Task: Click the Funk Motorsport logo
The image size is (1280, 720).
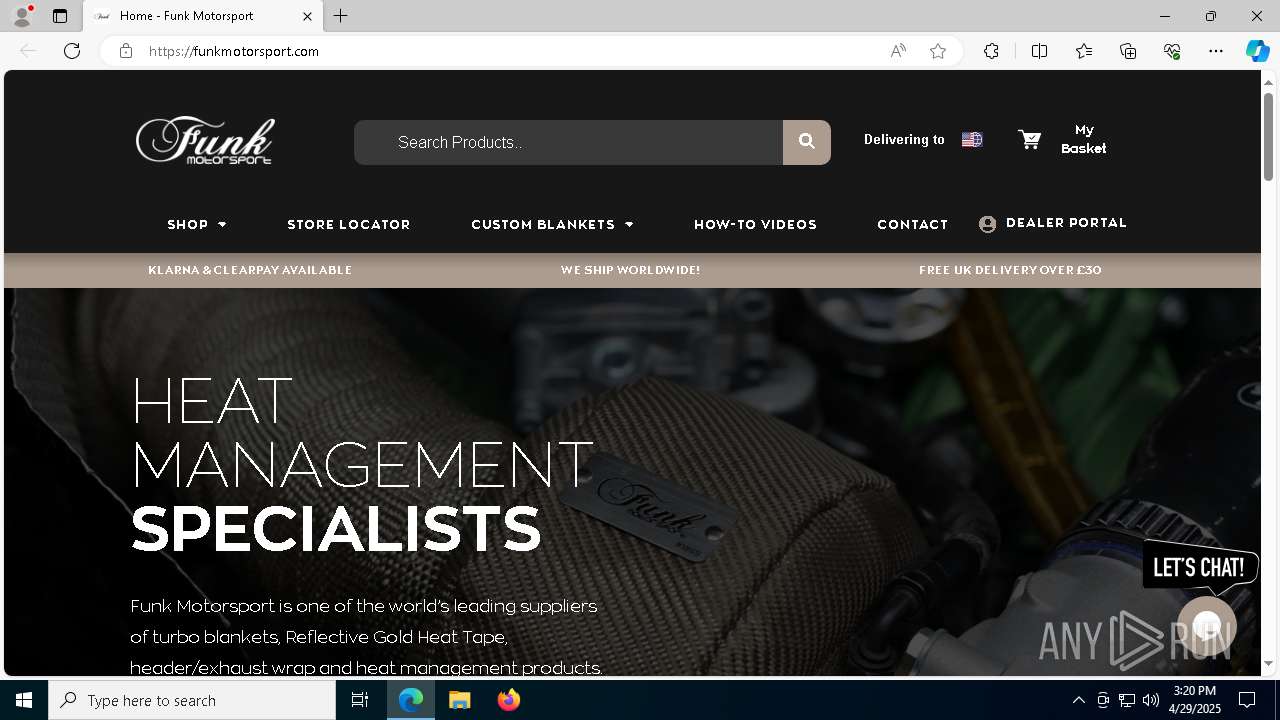Action: coord(205,140)
